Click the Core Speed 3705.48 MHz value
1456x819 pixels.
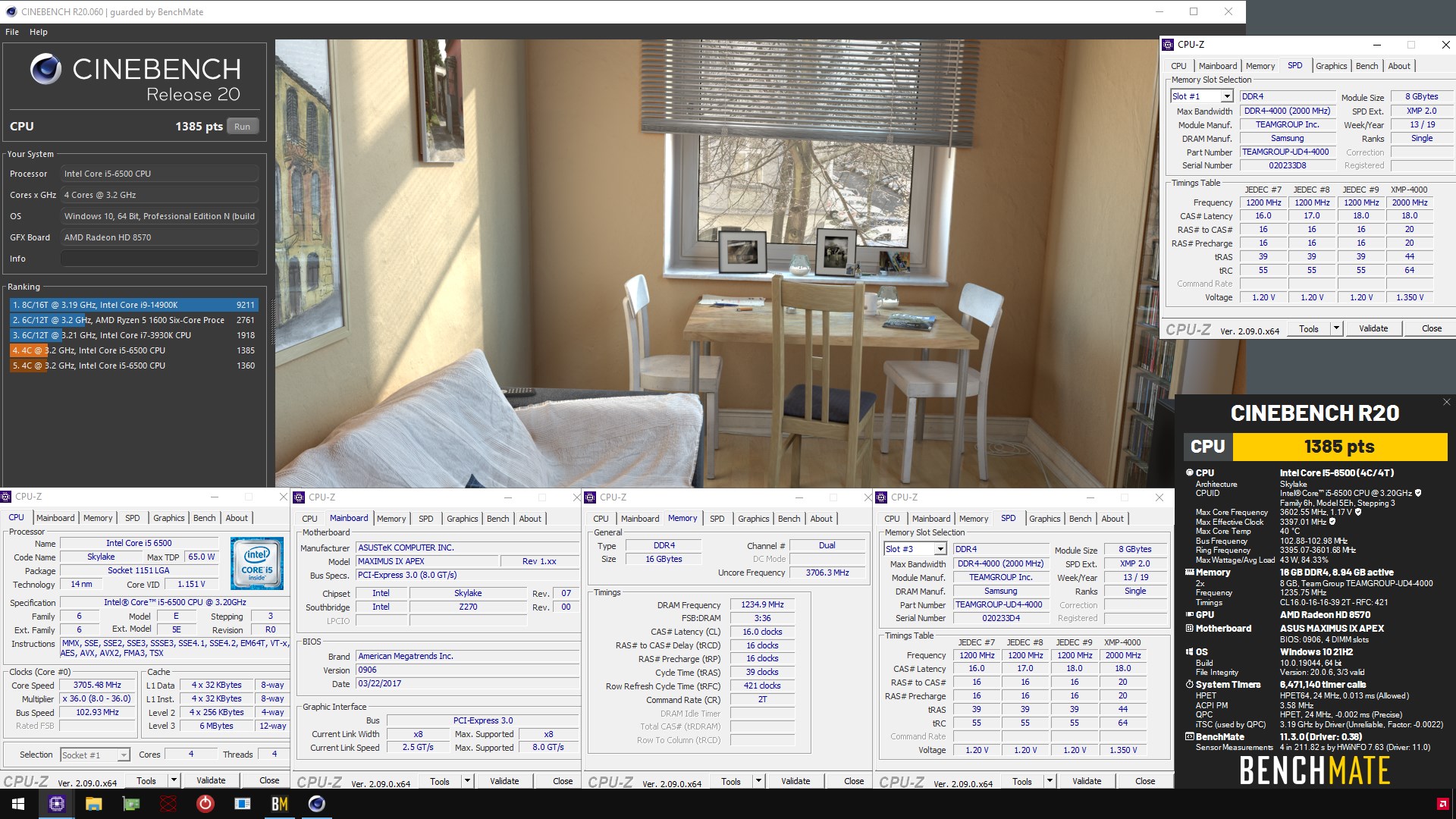click(97, 685)
